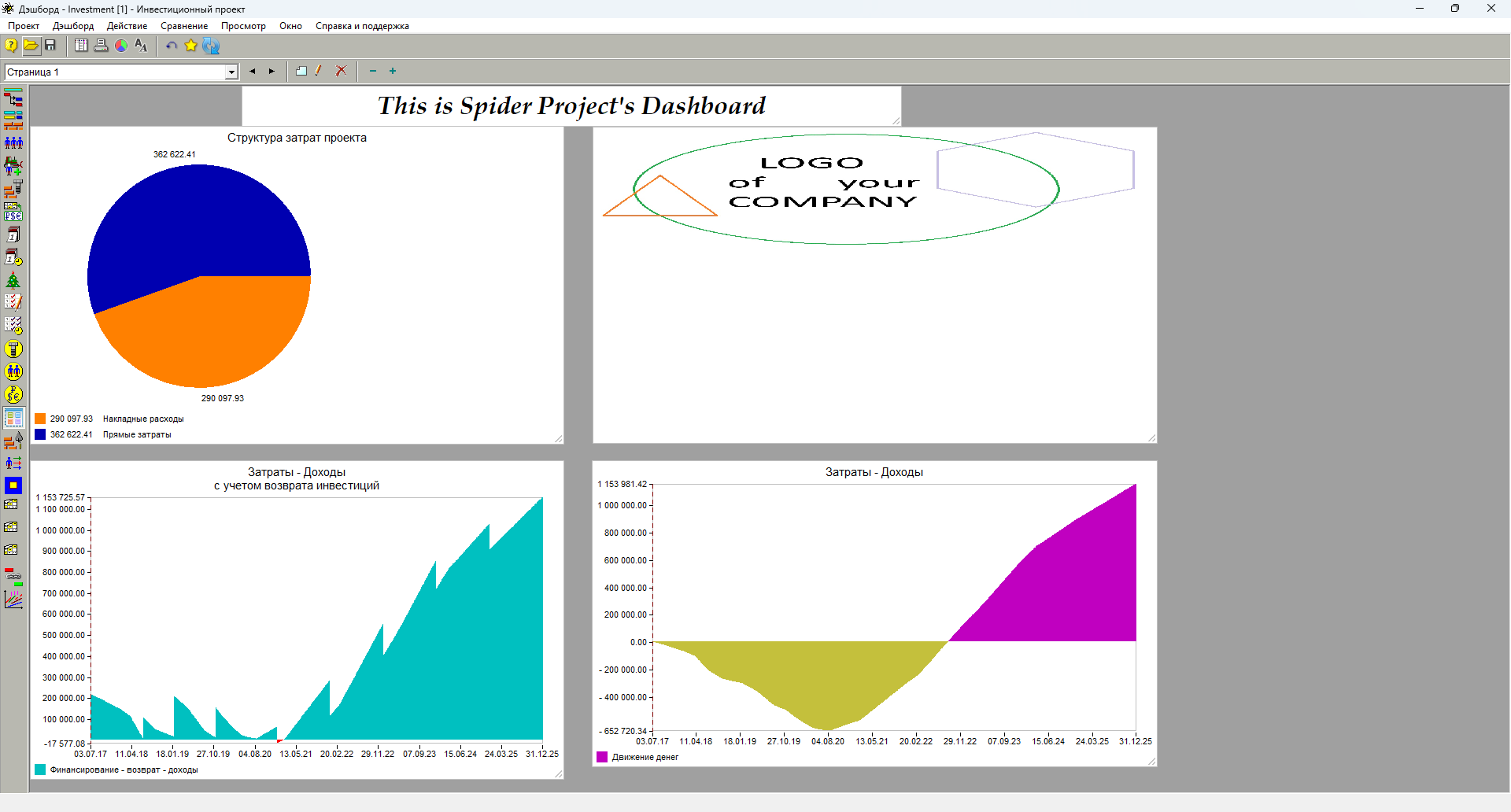Click the orange Накладные расходы legend swatch
The height and width of the screenshot is (812, 1511).
tap(40, 419)
